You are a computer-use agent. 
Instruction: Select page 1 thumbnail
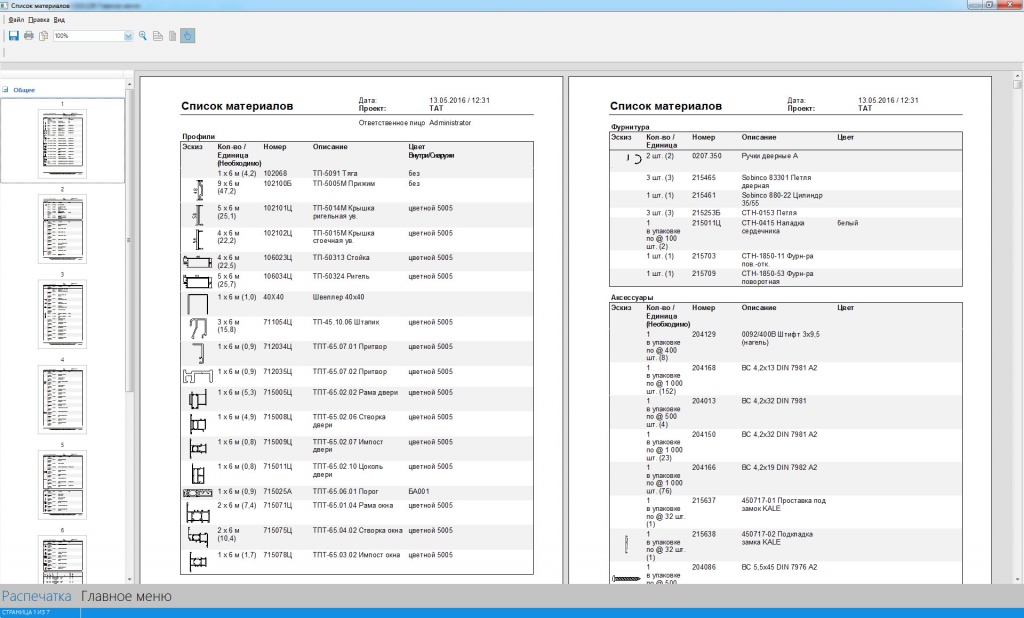[62, 144]
